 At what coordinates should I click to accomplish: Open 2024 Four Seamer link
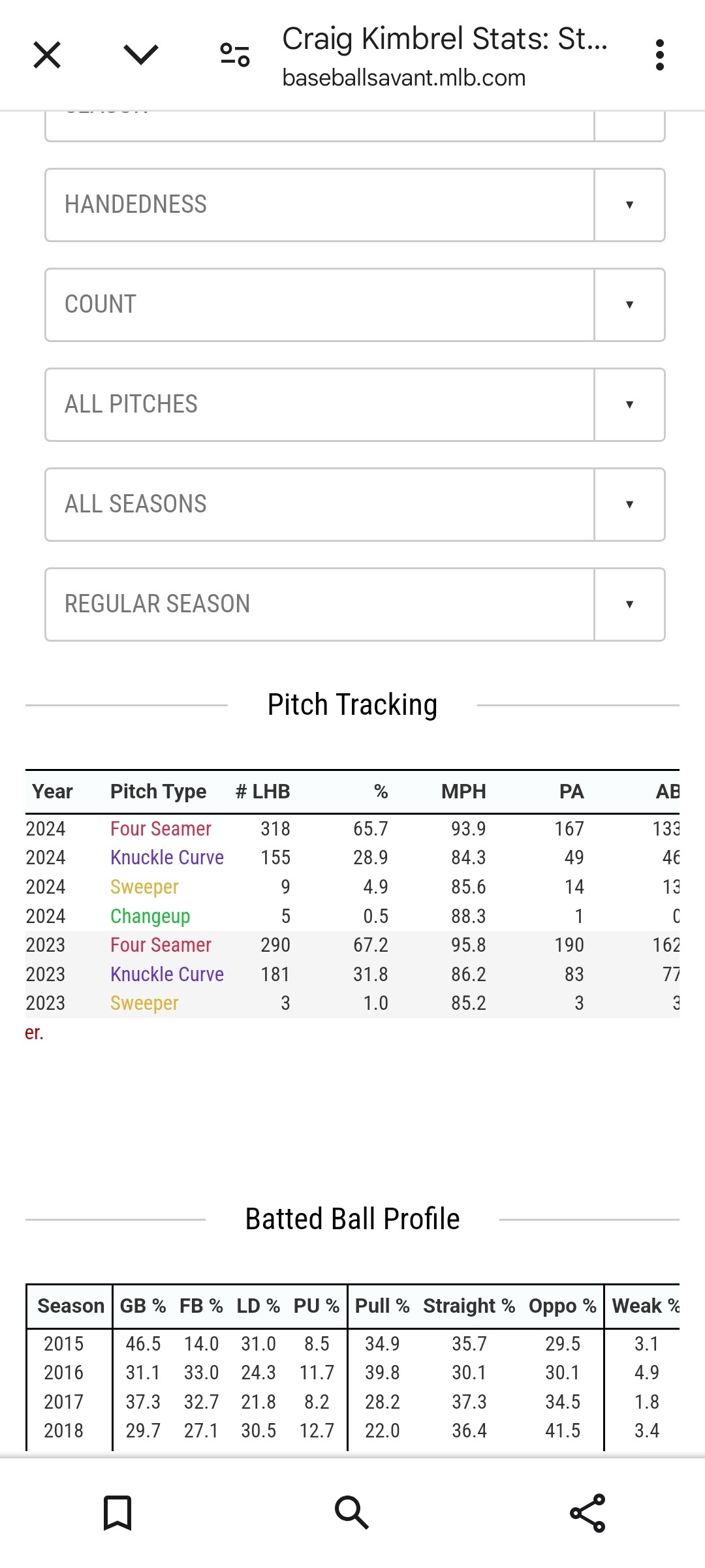point(161,829)
